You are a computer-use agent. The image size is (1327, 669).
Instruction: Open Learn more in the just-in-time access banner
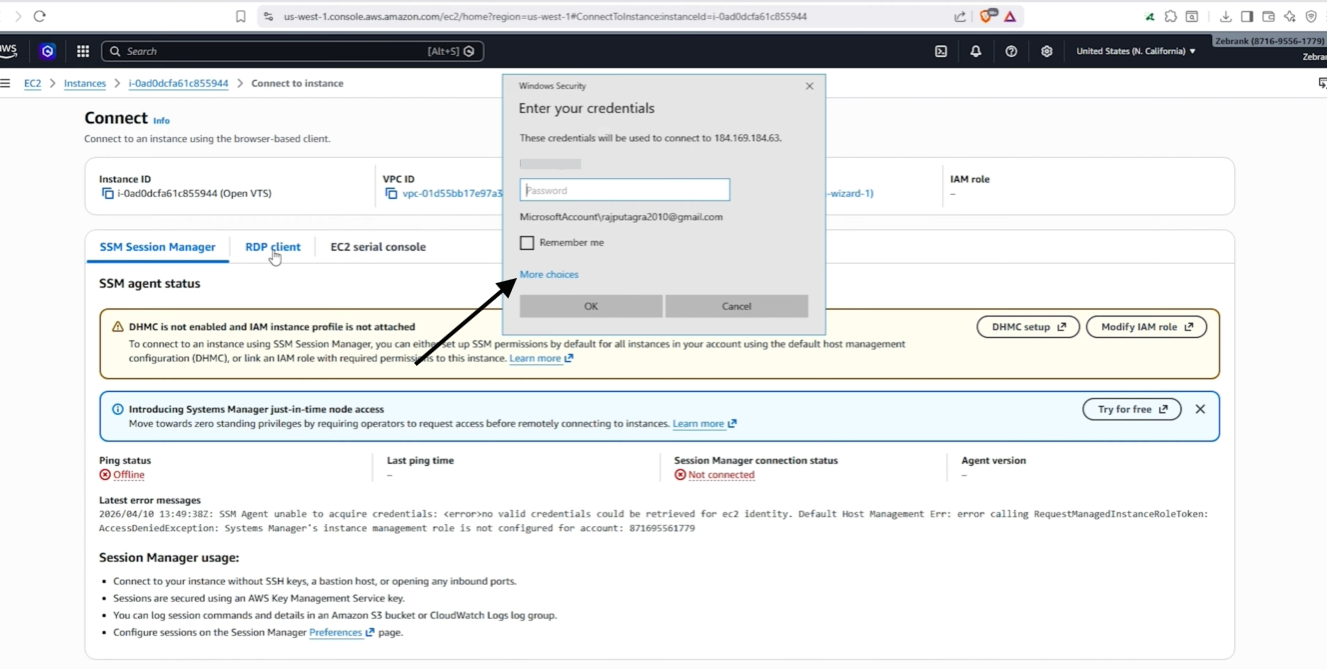pyautogui.click(x=704, y=424)
